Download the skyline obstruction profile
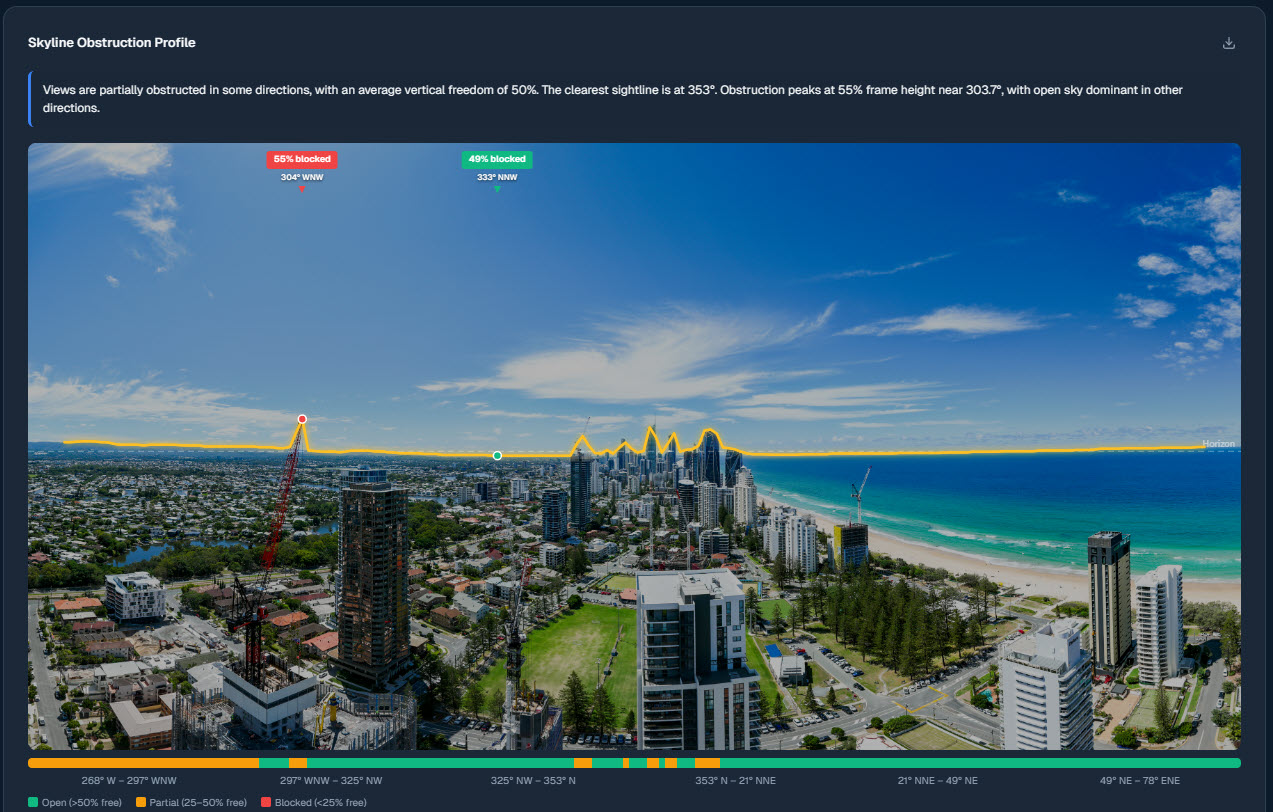 (x=1229, y=43)
